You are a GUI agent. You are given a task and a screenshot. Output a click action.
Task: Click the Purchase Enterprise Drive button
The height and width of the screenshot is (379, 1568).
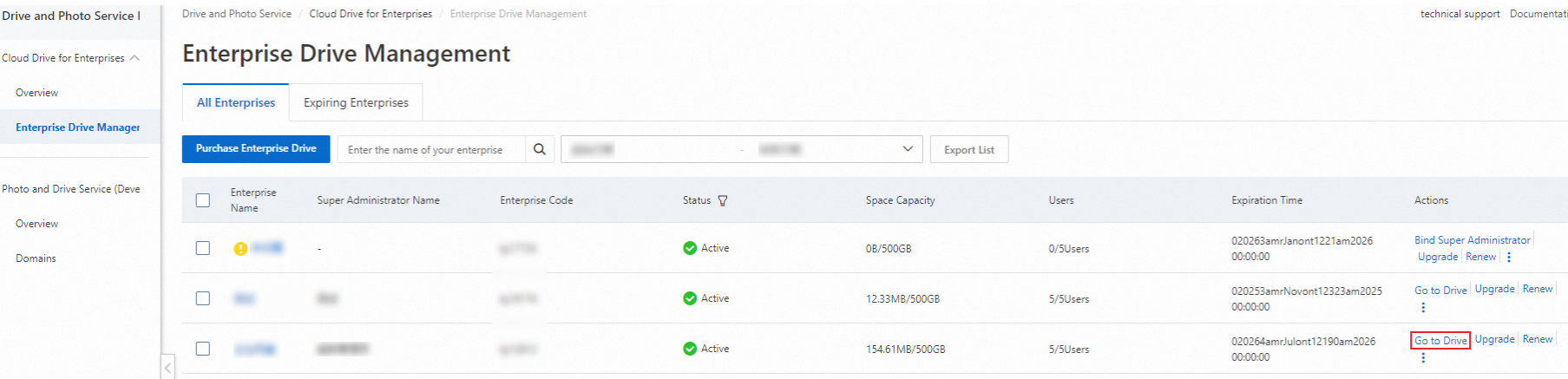[x=256, y=149]
